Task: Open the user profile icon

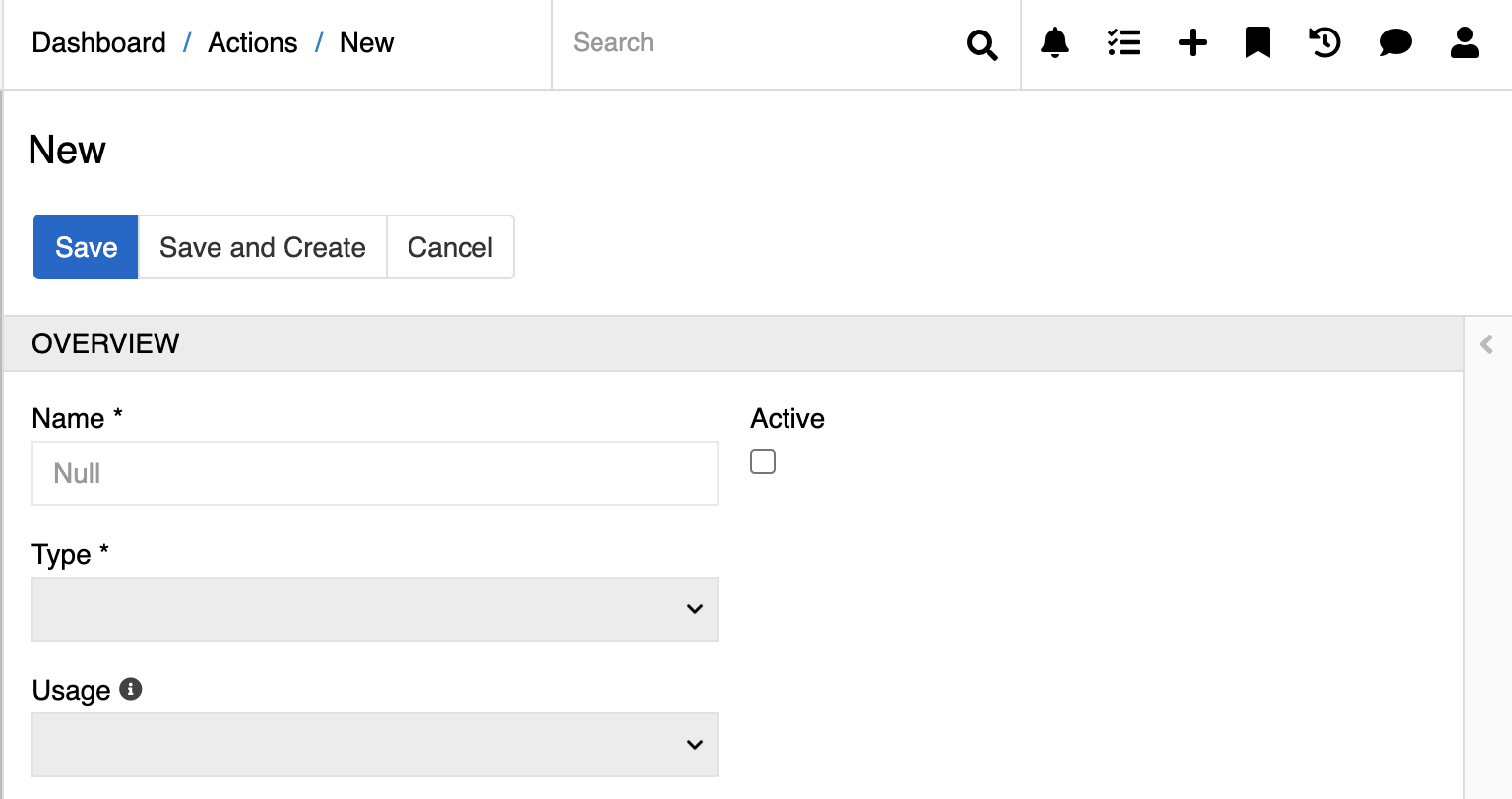Action: pos(1464,43)
